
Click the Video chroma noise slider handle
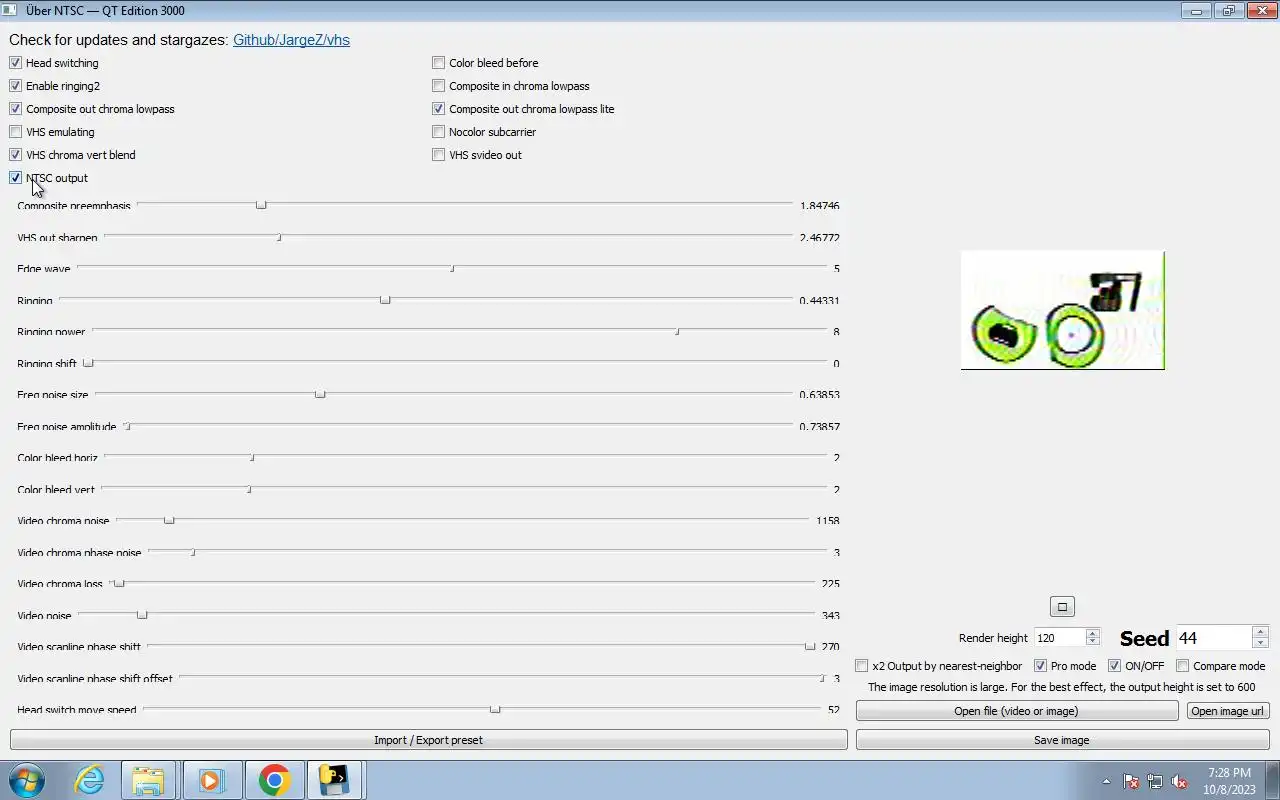pos(169,520)
